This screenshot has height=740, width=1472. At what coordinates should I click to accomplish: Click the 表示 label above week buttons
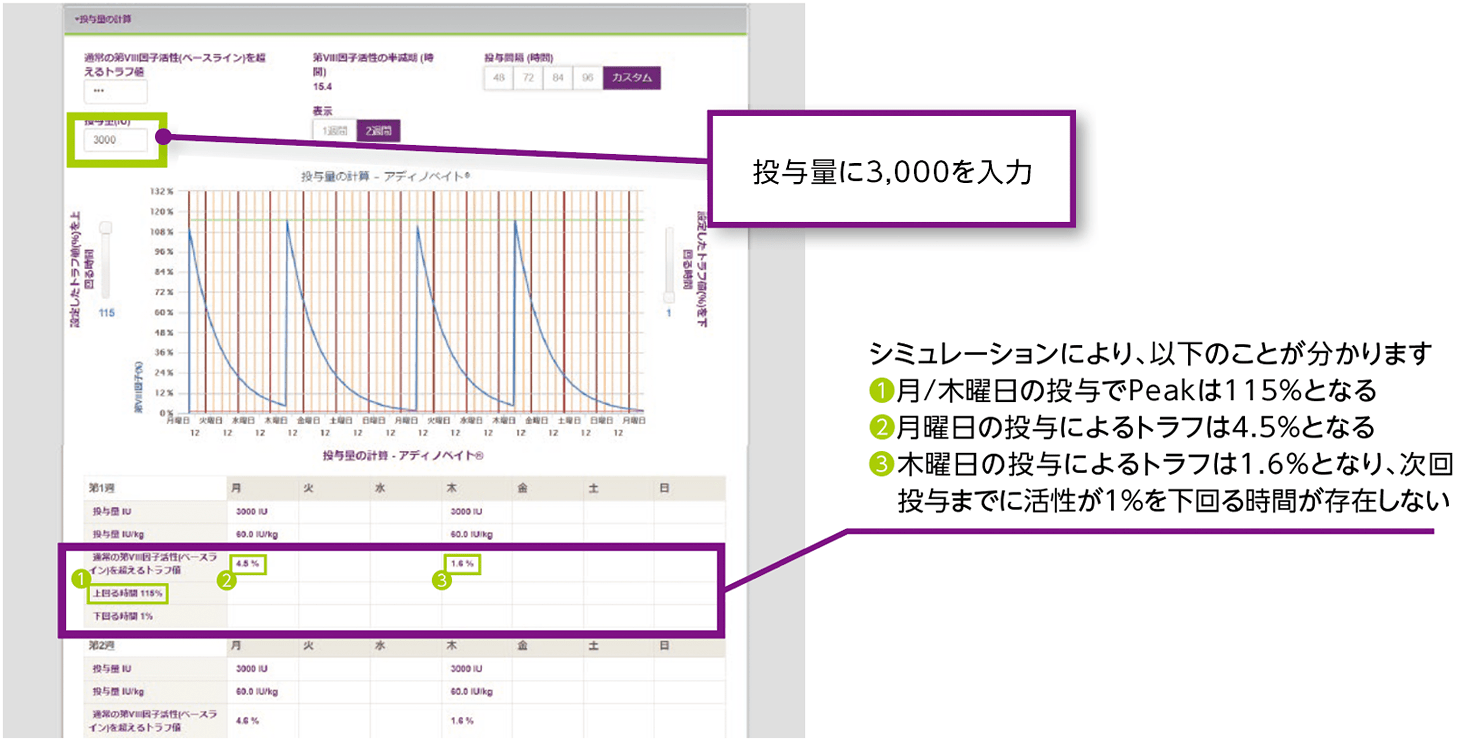[322, 111]
